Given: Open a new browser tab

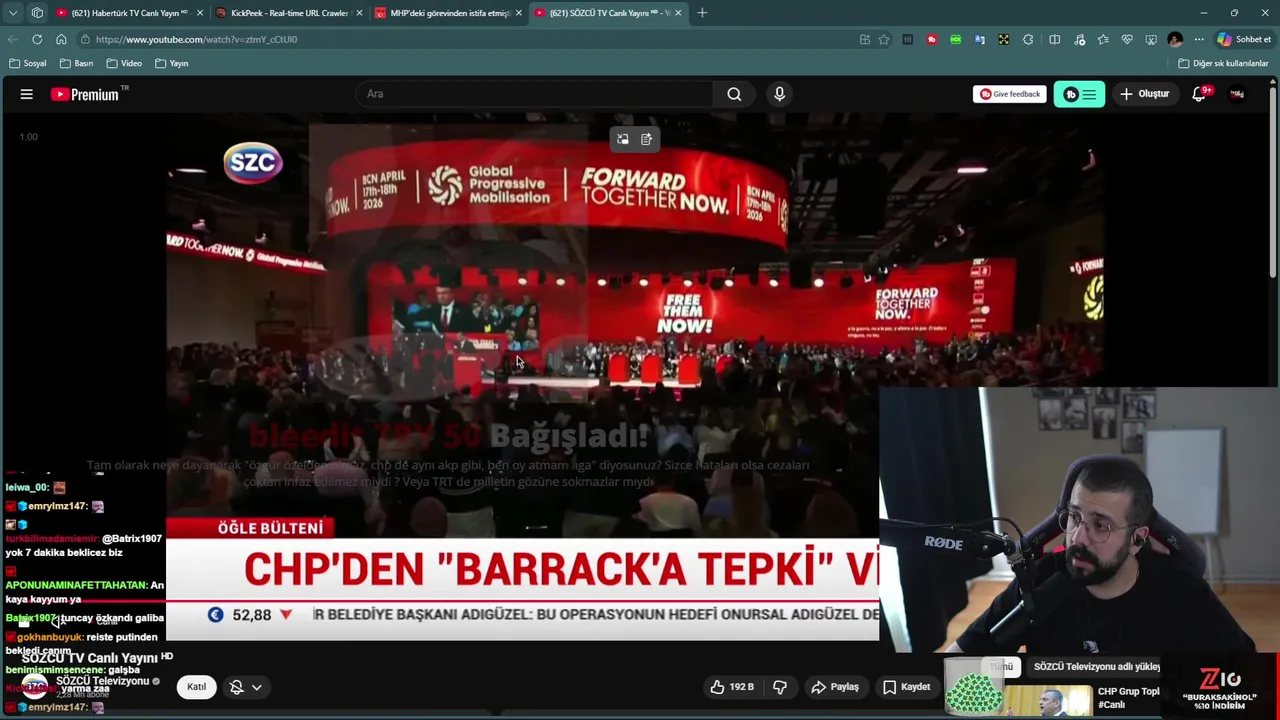Looking at the screenshot, I should 702,13.
